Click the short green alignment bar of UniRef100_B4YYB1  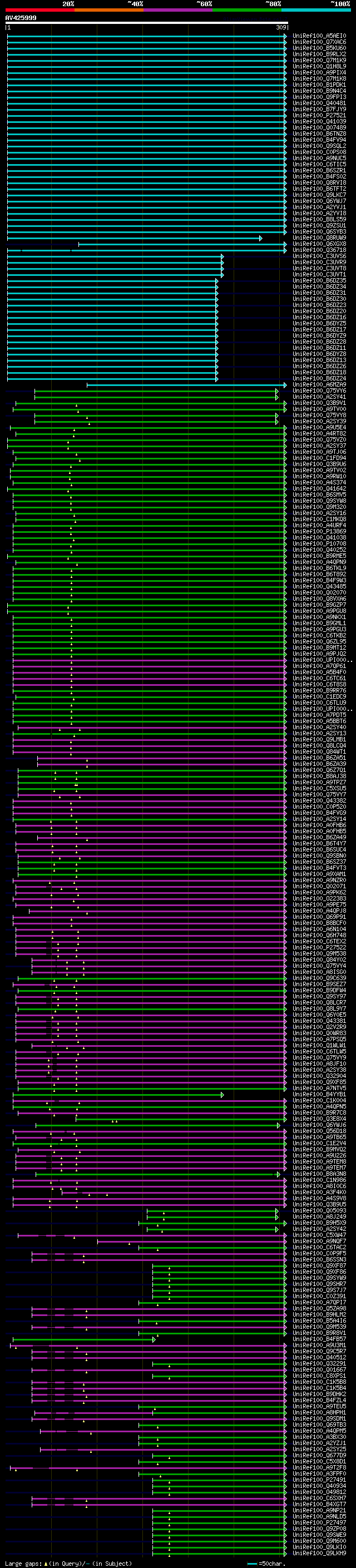(x=118, y=1095)
